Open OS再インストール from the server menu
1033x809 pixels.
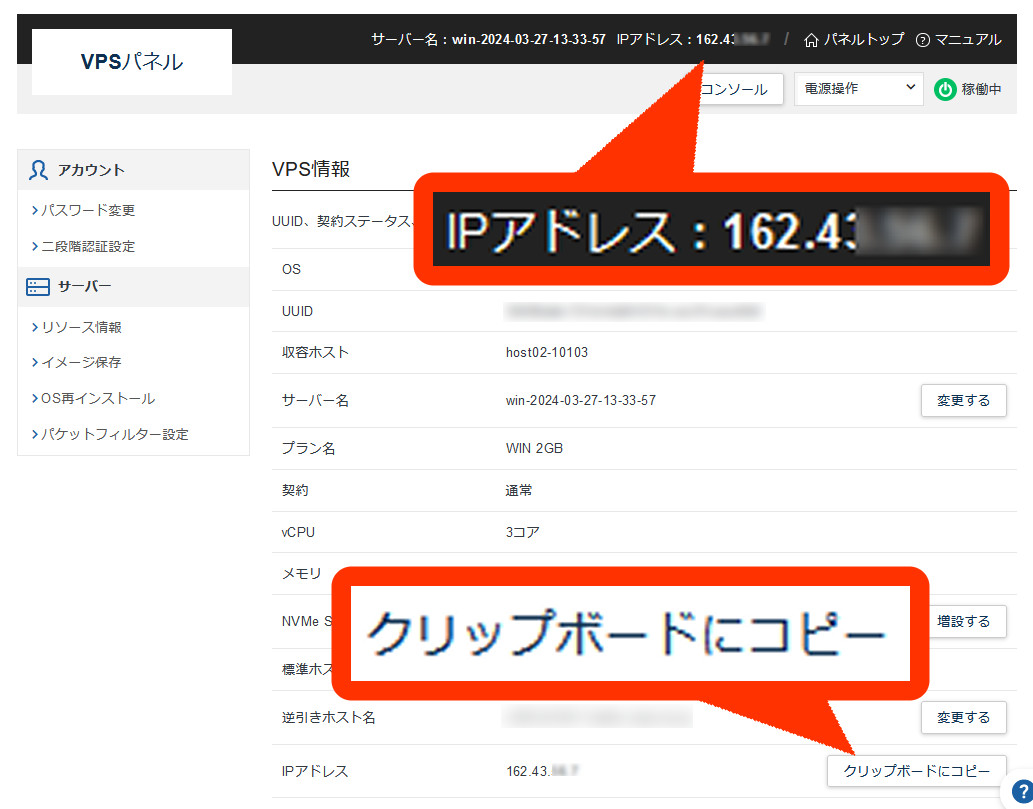pos(95,397)
